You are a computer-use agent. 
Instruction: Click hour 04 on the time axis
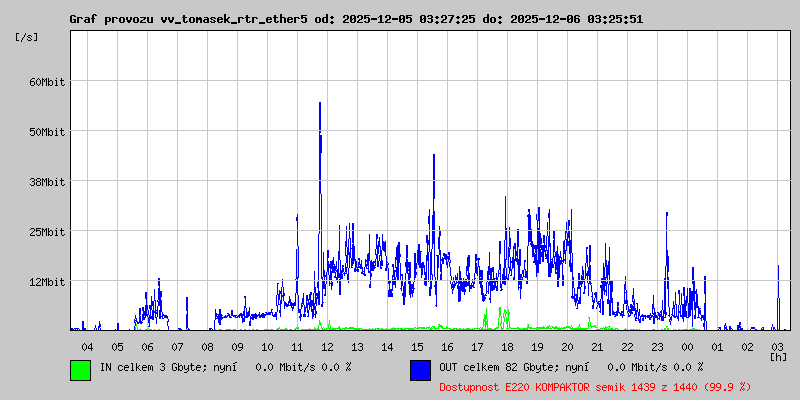pos(87,347)
